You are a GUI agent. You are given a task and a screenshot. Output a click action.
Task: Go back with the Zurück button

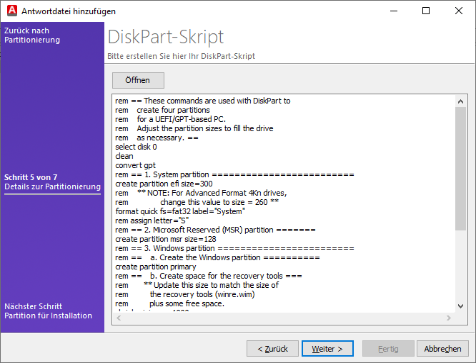pyautogui.click(x=272, y=349)
